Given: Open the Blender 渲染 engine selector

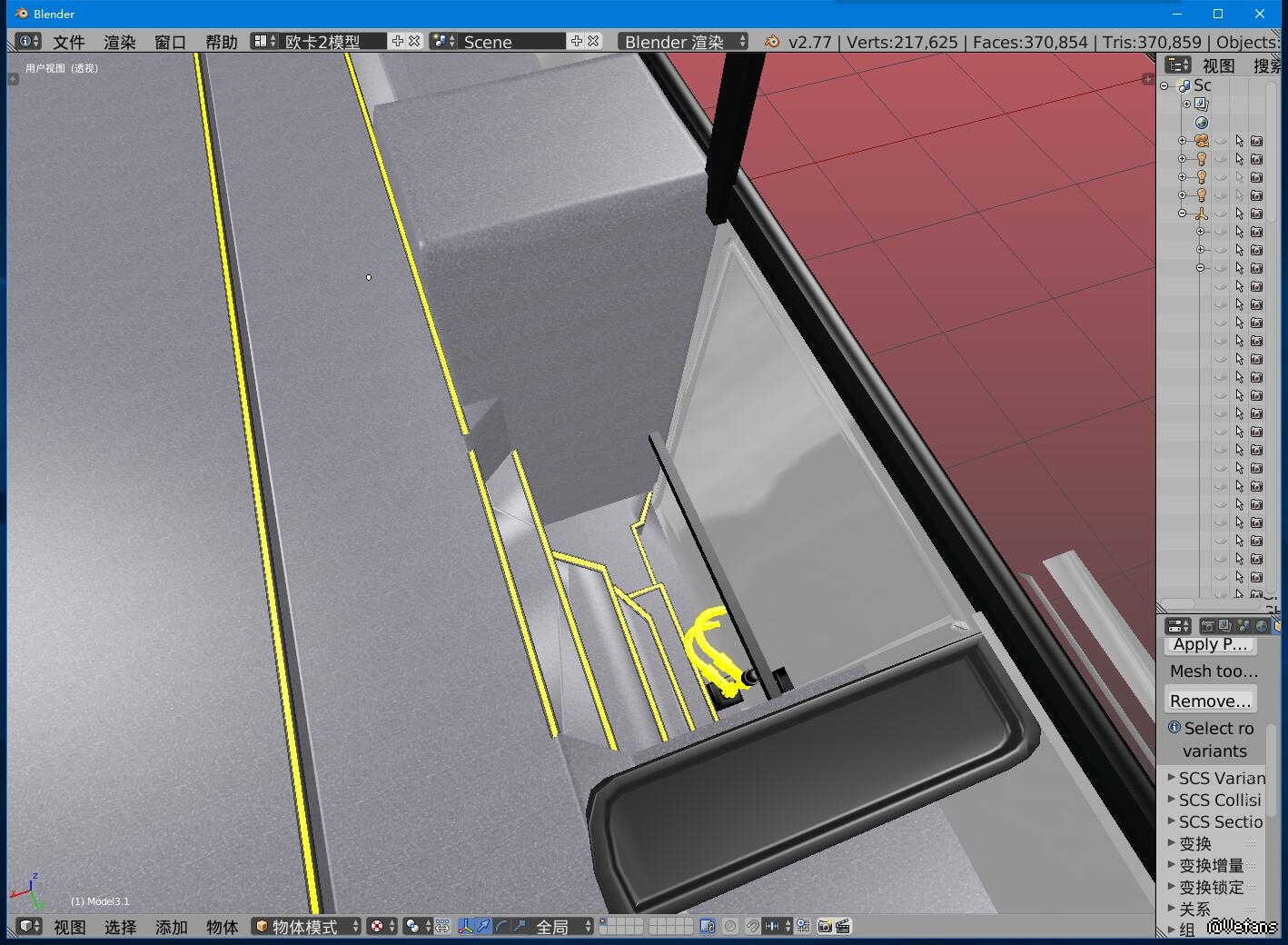Looking at the screenshot, I should [x=684, y=42].
